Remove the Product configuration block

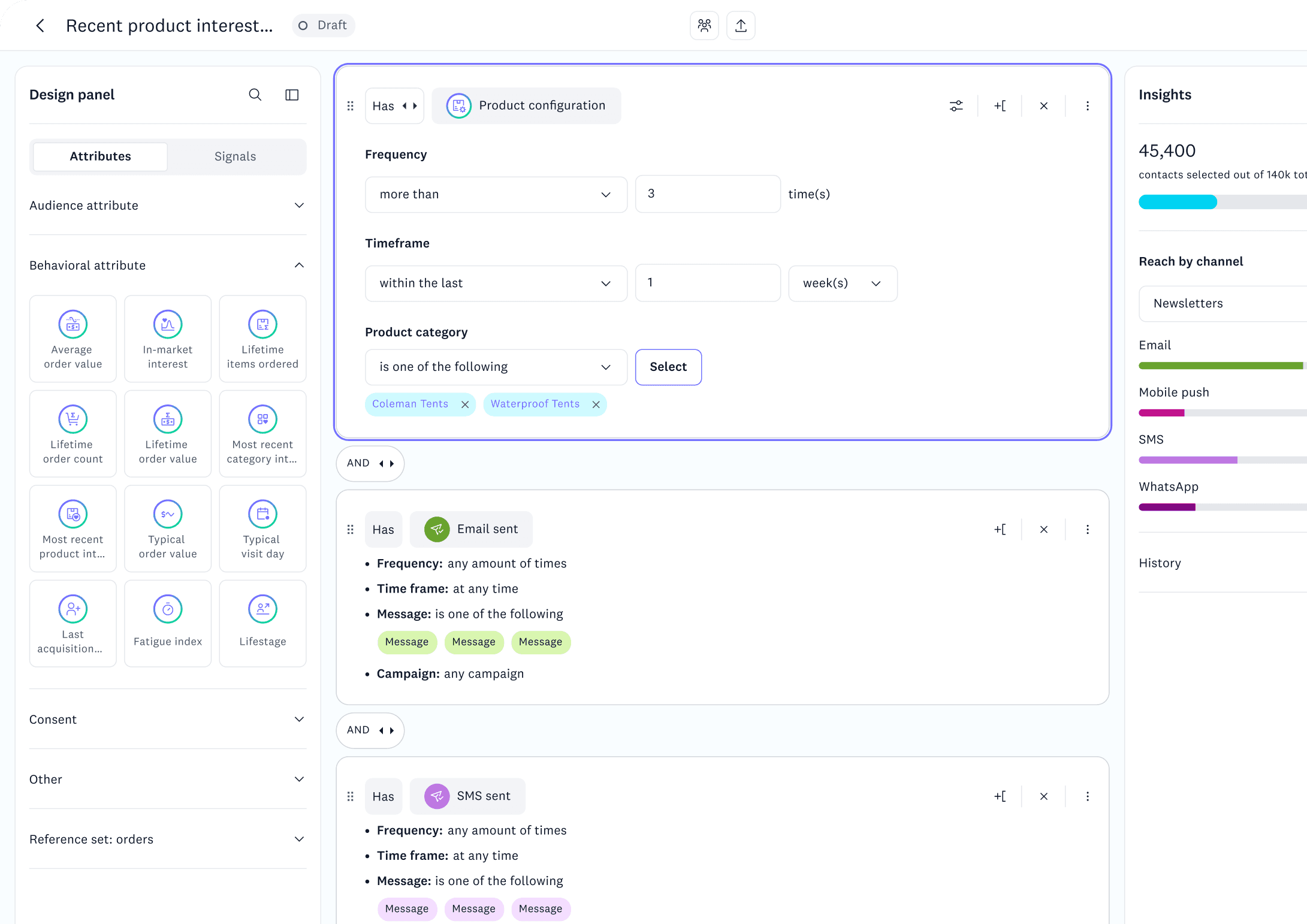(1044, 106)
